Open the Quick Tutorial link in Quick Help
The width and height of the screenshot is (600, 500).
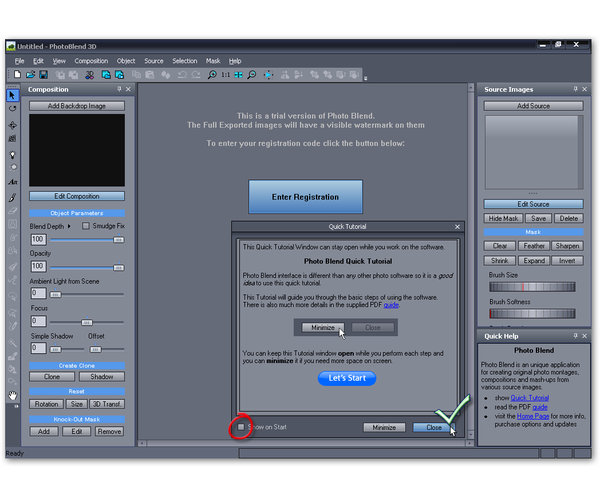tap(530, 398)
